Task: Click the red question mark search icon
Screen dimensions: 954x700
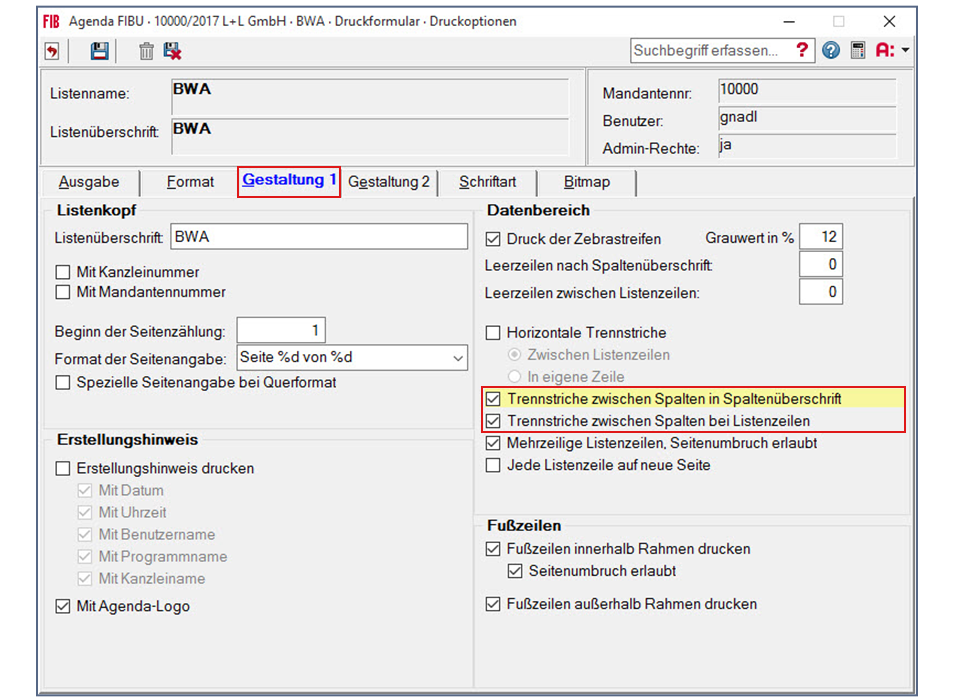Action: [801, 50]
